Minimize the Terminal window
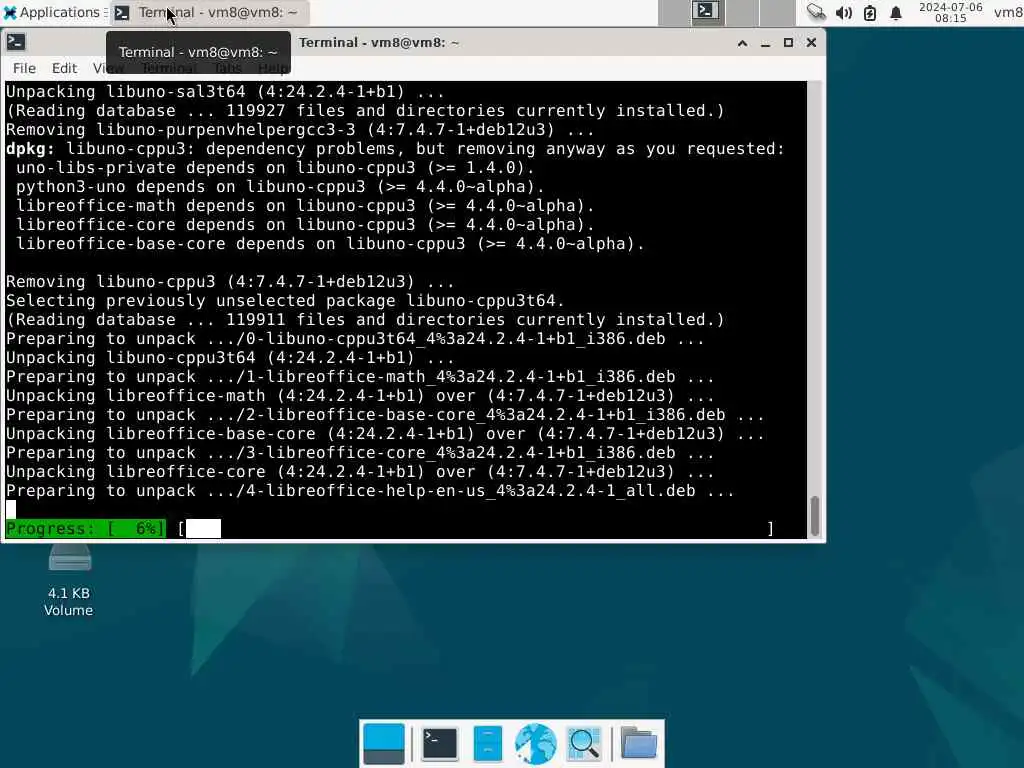The width and height of the screenshot is (1024, 768). tap(765, 43)
